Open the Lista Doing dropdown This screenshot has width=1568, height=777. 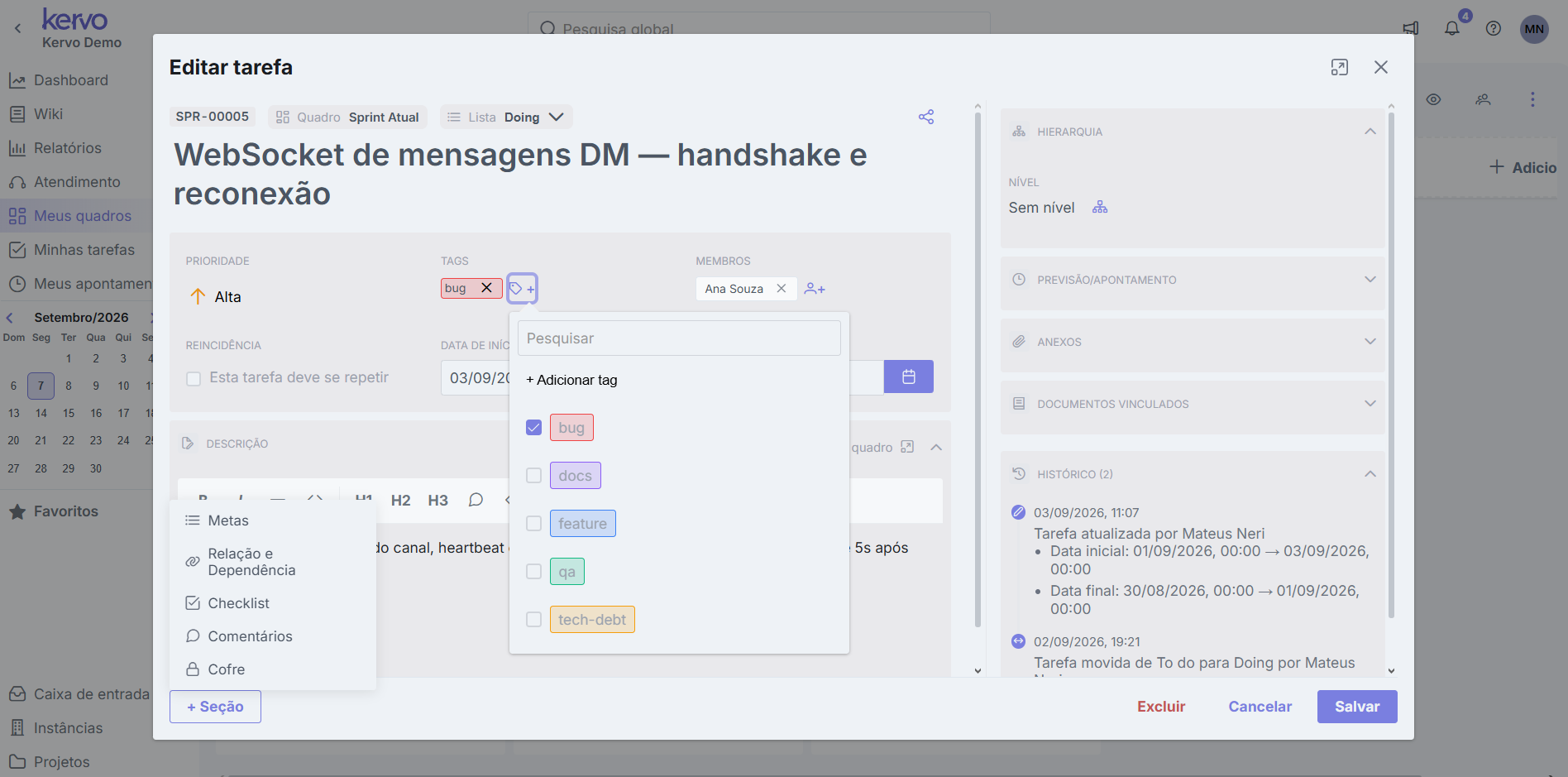pos(506,118)
